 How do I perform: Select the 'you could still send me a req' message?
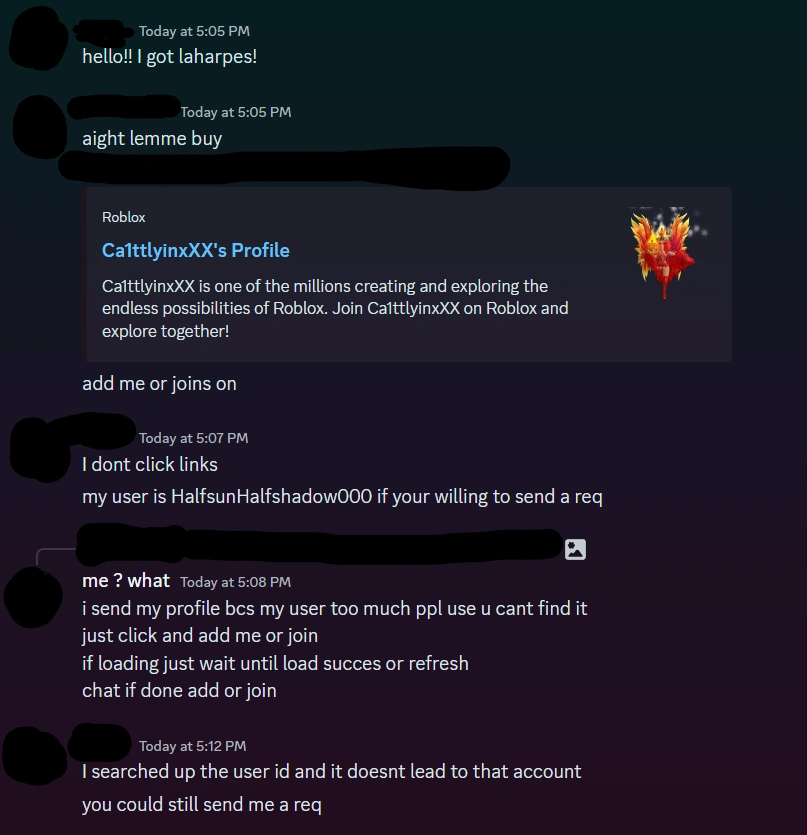(x=201, y=804)
